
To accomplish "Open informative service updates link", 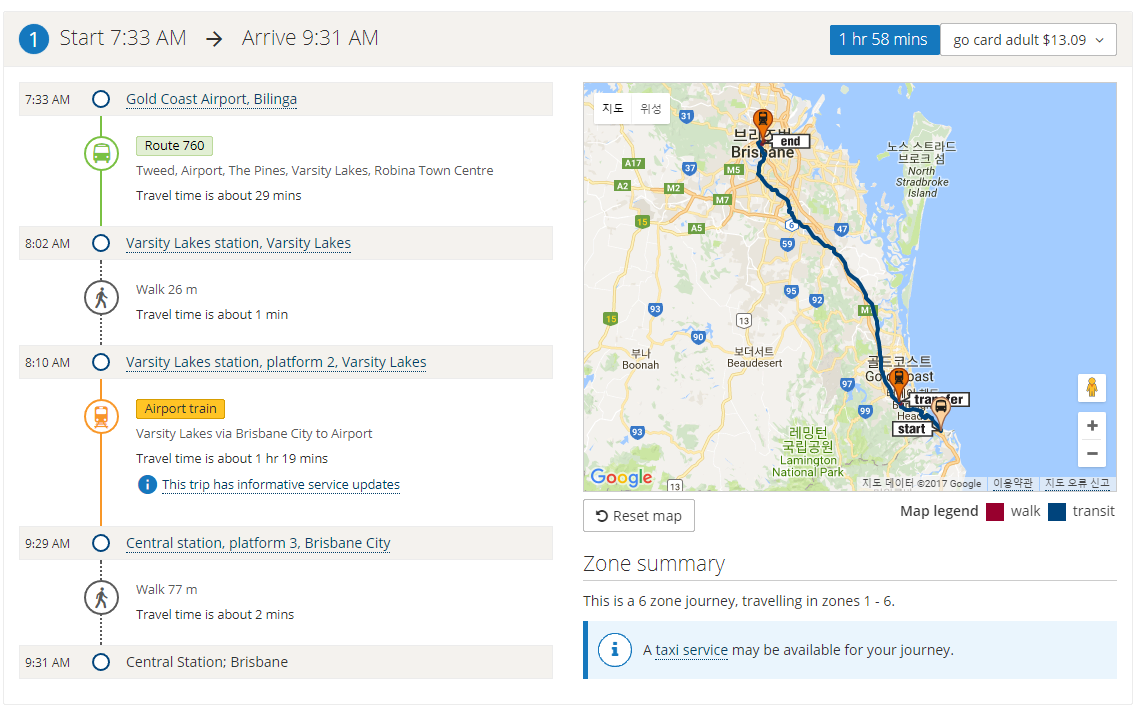I will pos(281,485).
